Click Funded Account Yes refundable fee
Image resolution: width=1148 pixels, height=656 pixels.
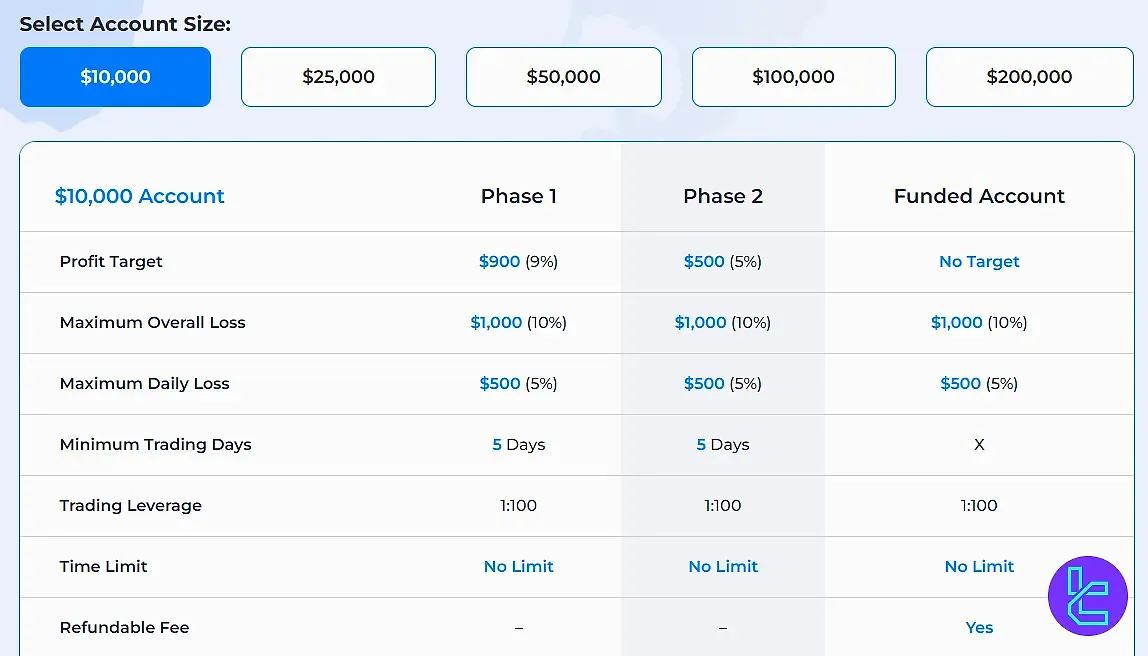979,628
